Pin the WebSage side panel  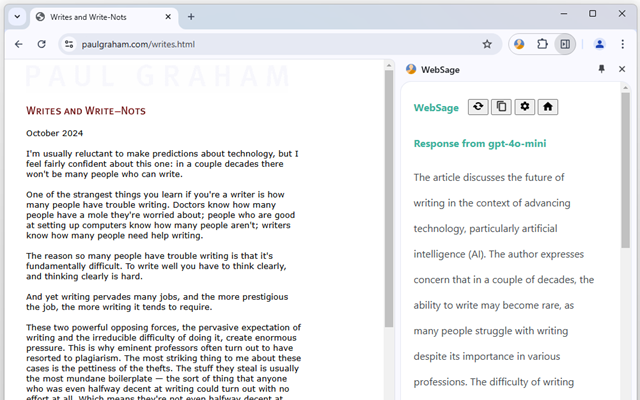click(x=601, y=69)
